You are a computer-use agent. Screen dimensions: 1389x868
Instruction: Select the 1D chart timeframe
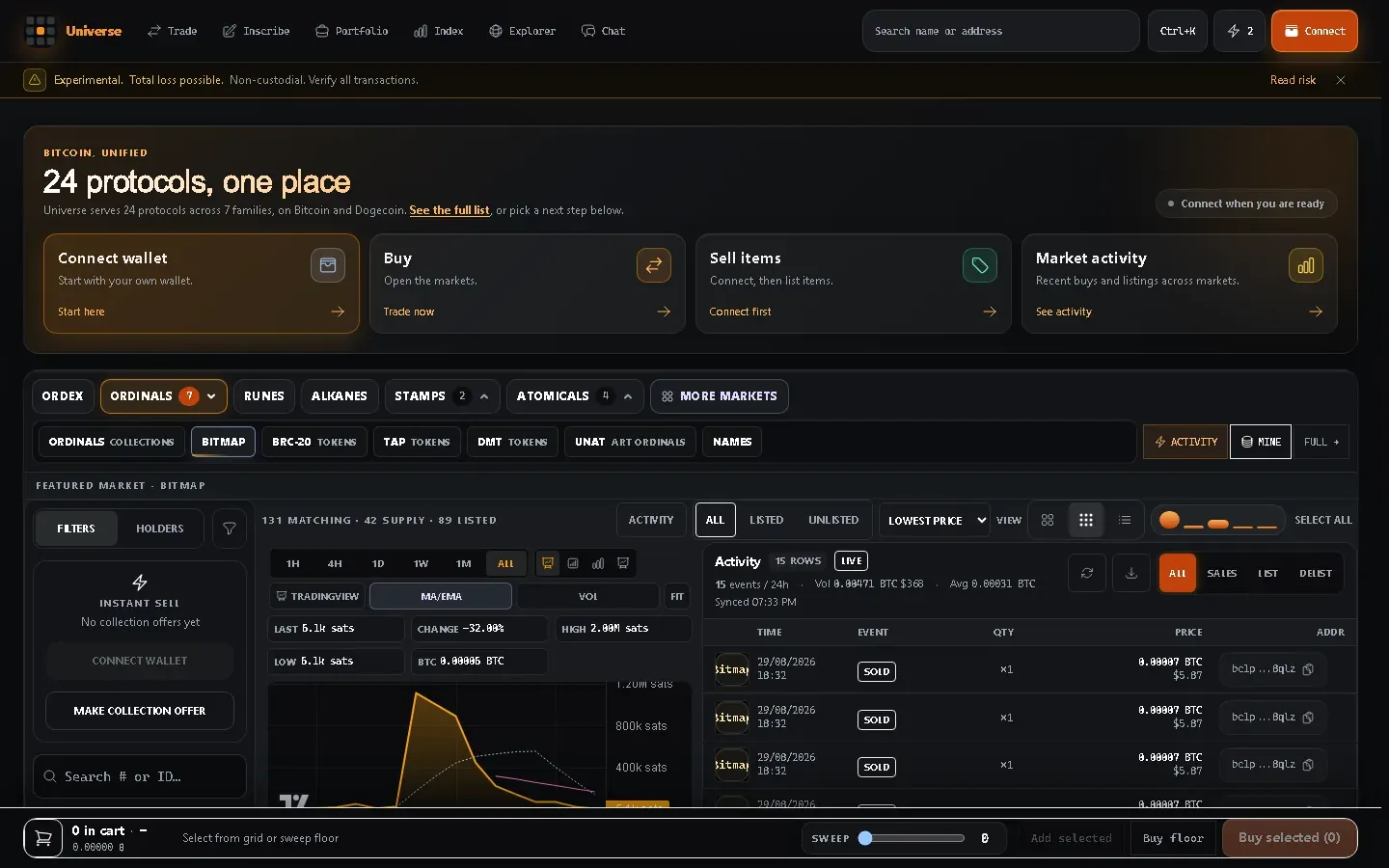378,563
